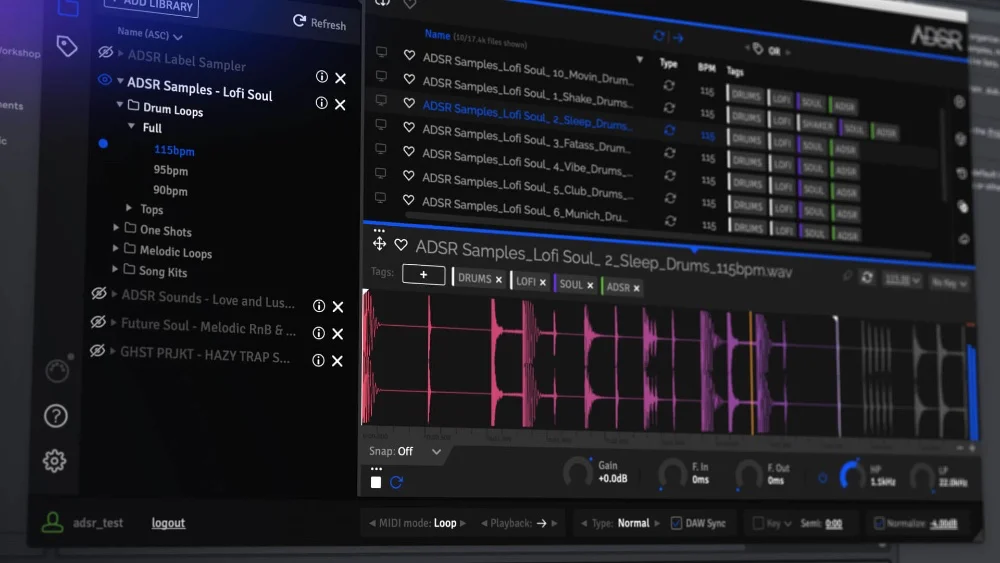The image size is (1000, 563).
Task: Toggle visibility of Future Soul library
Action: (x=98, y=322)
